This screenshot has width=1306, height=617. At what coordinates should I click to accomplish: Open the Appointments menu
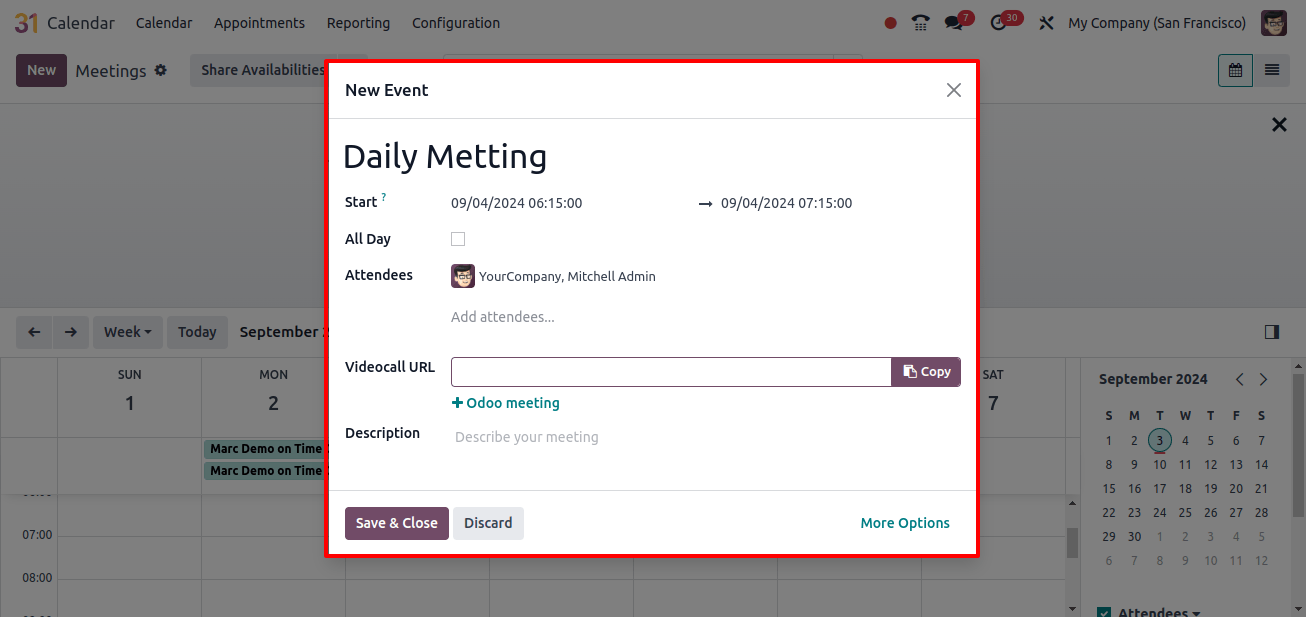(259, 23)
